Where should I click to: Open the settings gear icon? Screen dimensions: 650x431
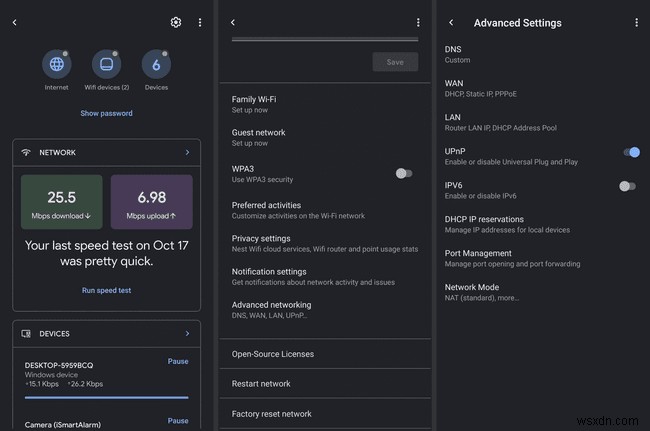point(176,22)
